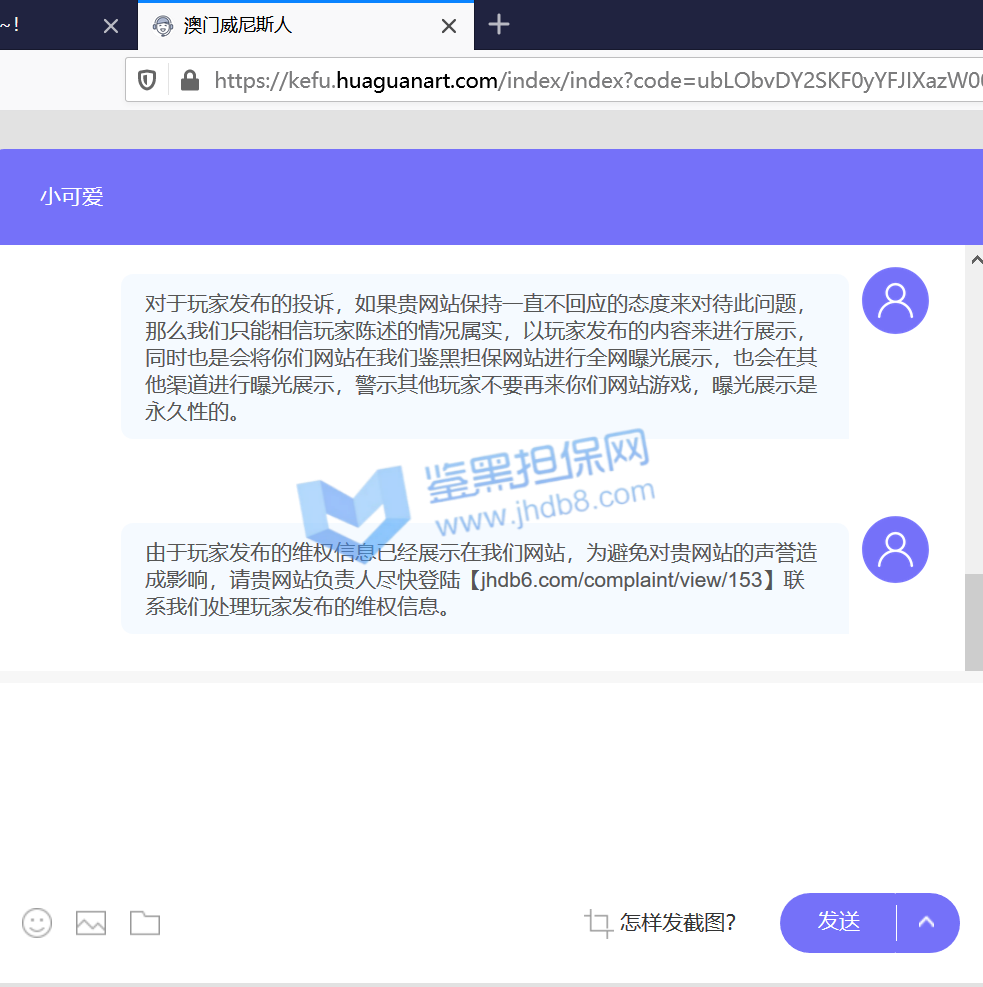Open the emoji picker smiley icon
983x987 pixels.
pyautogui.click(x=37, y=922)
